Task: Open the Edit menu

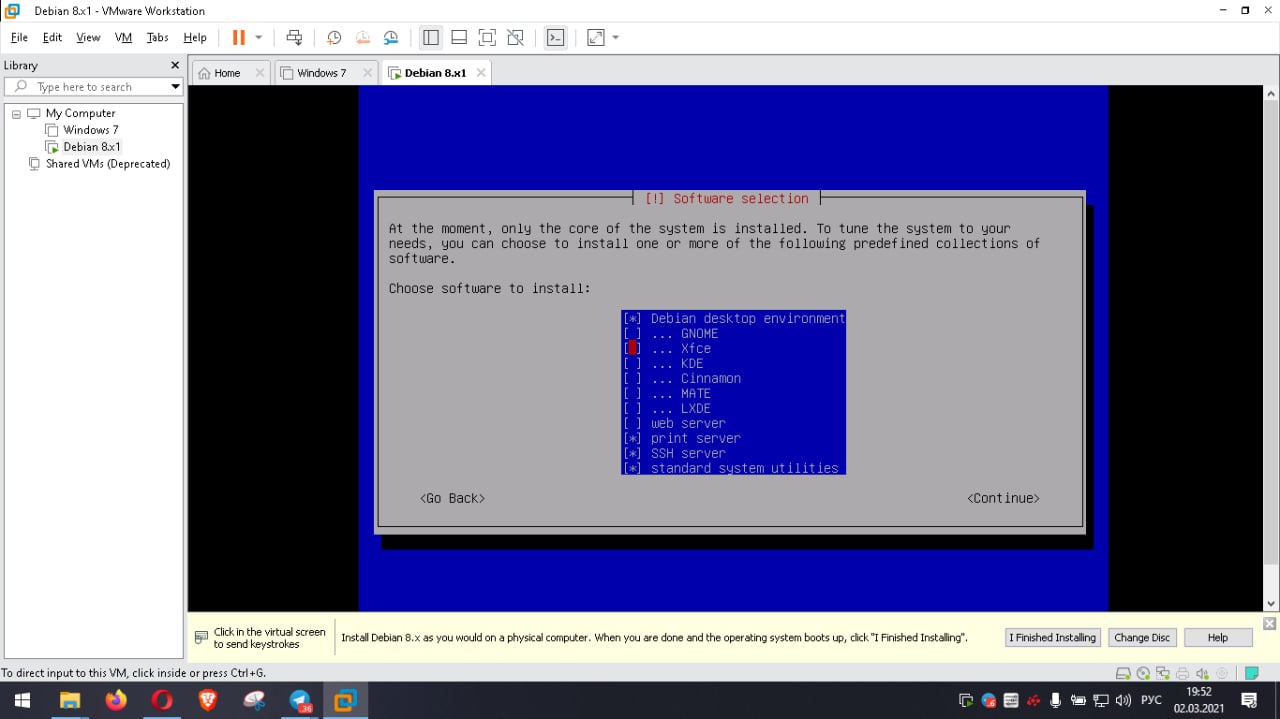Action: coord(52,37)
